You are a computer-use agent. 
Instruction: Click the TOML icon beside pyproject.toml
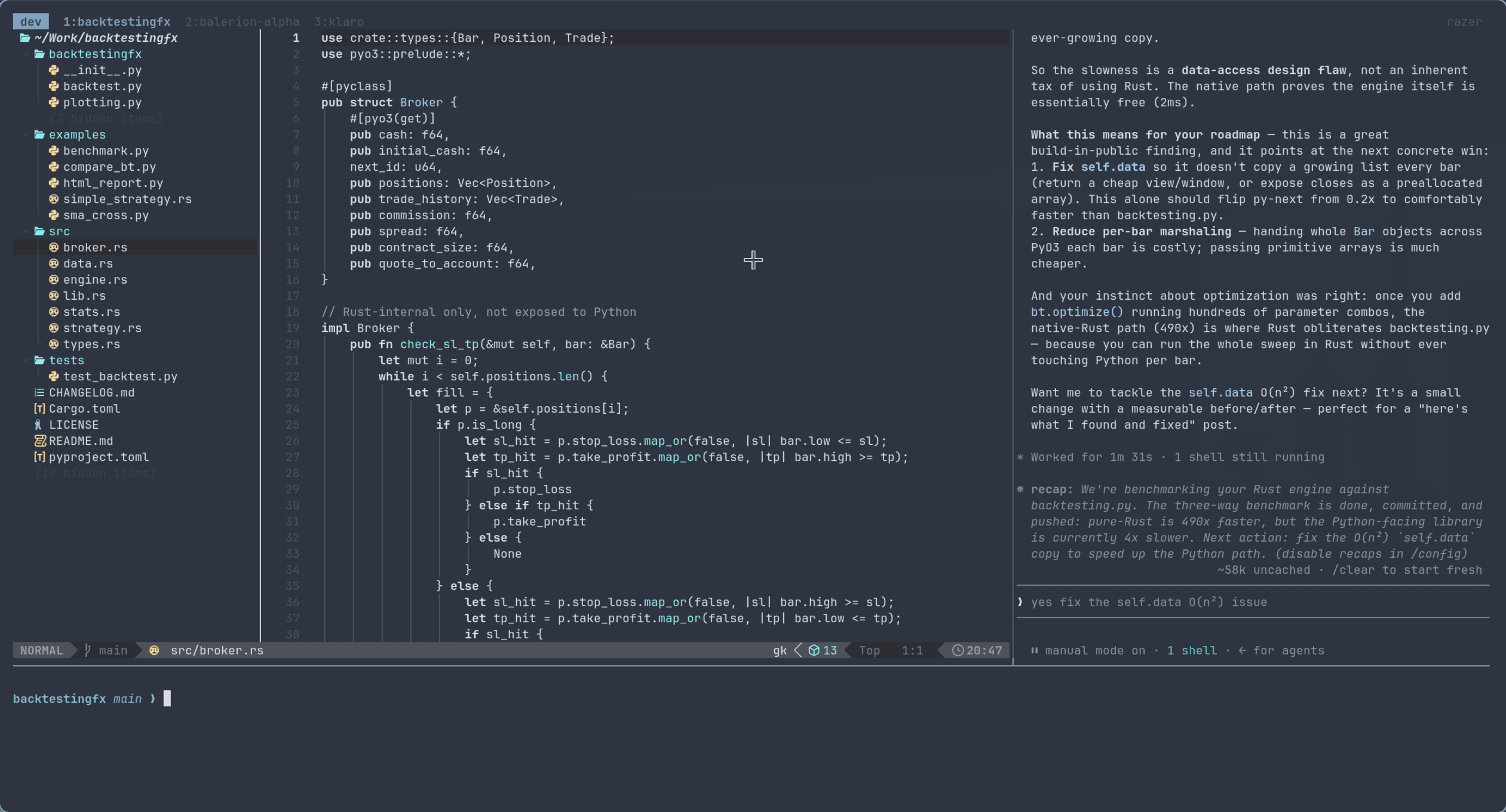point(39,457)
